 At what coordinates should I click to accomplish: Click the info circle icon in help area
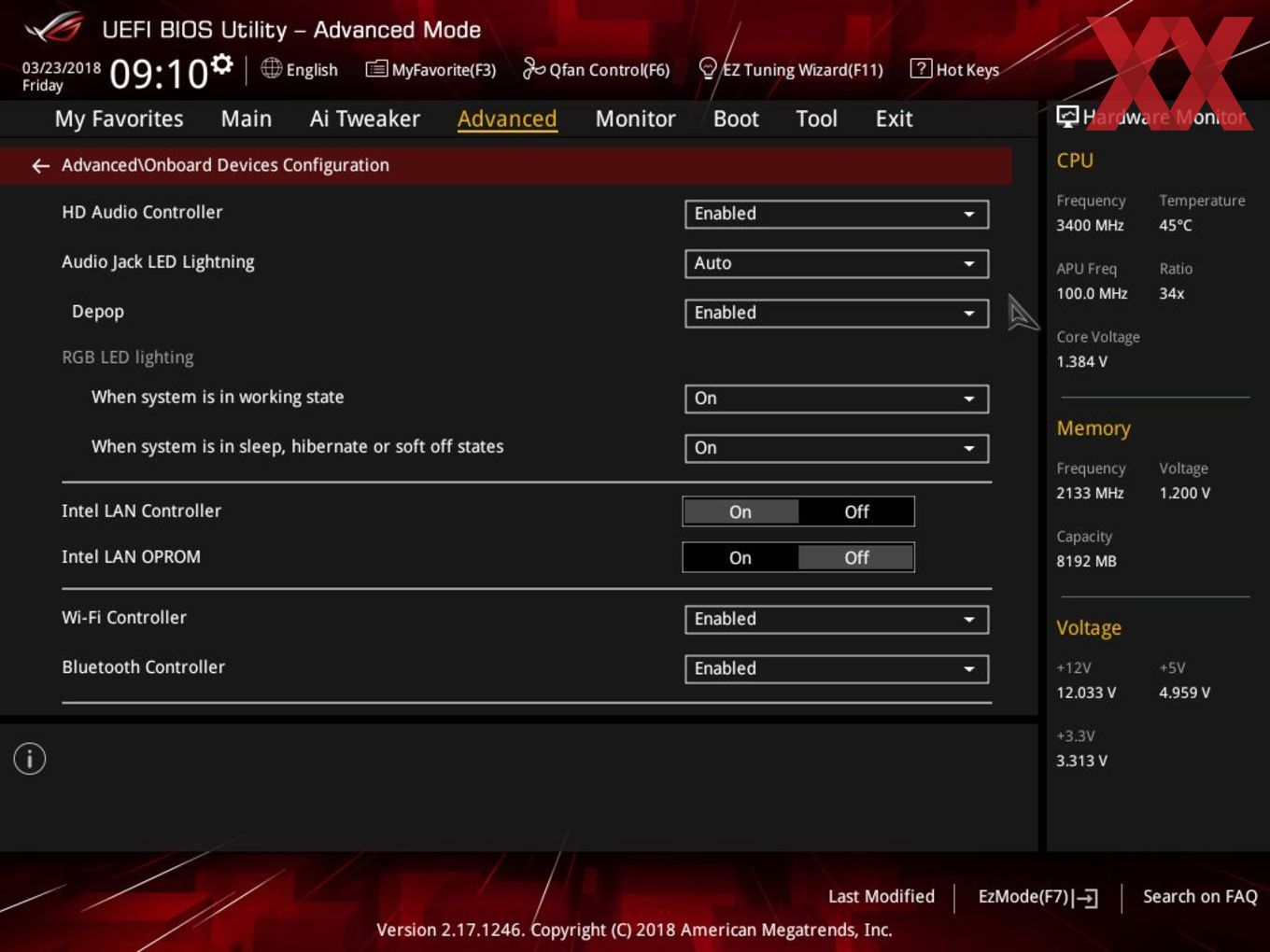click(x=30, y=759)
